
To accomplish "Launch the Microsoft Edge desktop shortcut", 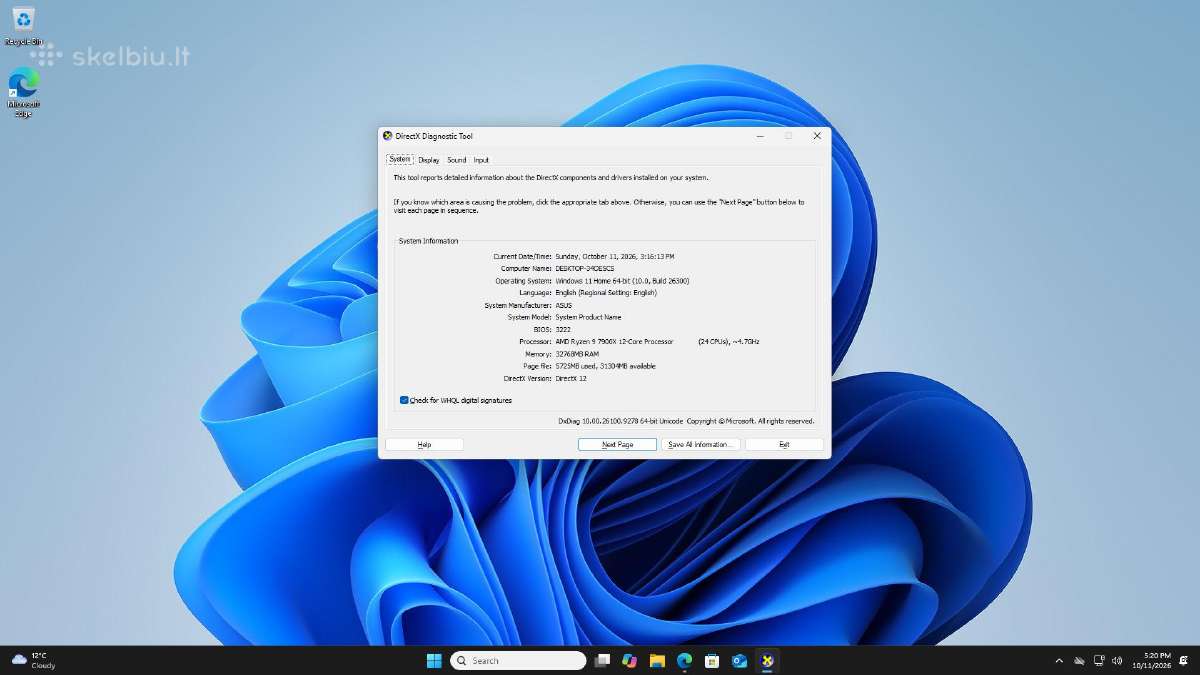I will pos(24,92).
